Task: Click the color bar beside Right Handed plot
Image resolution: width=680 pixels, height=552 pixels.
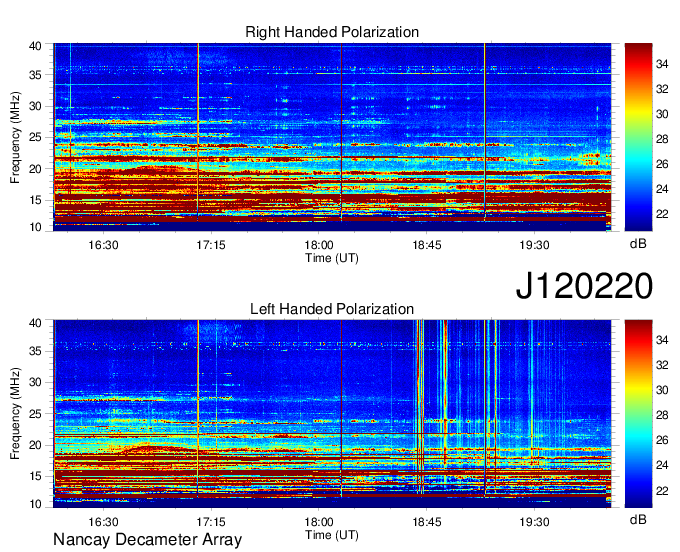Action: pos(638,137)
